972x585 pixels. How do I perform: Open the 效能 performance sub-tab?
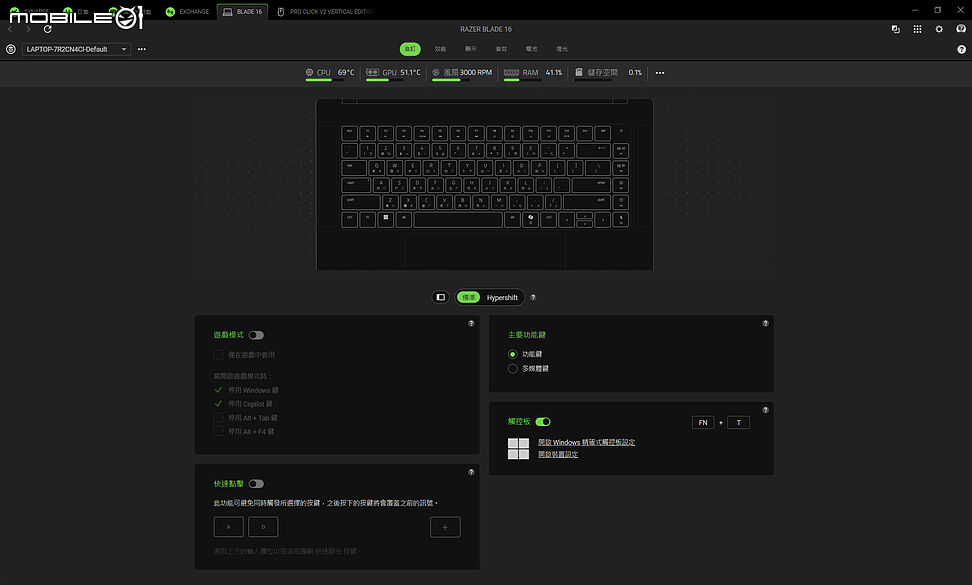click(440, 49)
